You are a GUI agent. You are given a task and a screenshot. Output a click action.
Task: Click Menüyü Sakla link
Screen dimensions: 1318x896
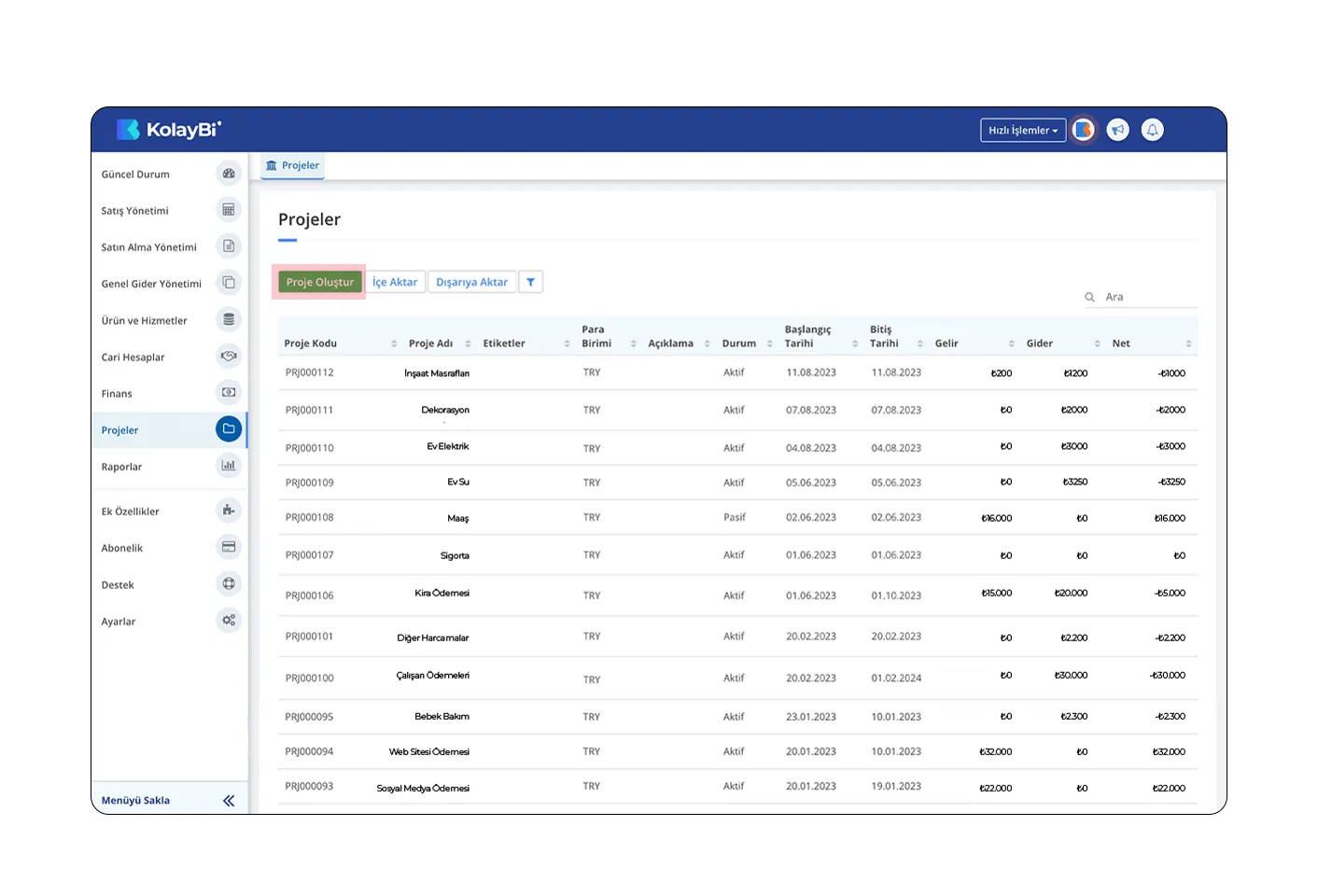tap(135, 801)
